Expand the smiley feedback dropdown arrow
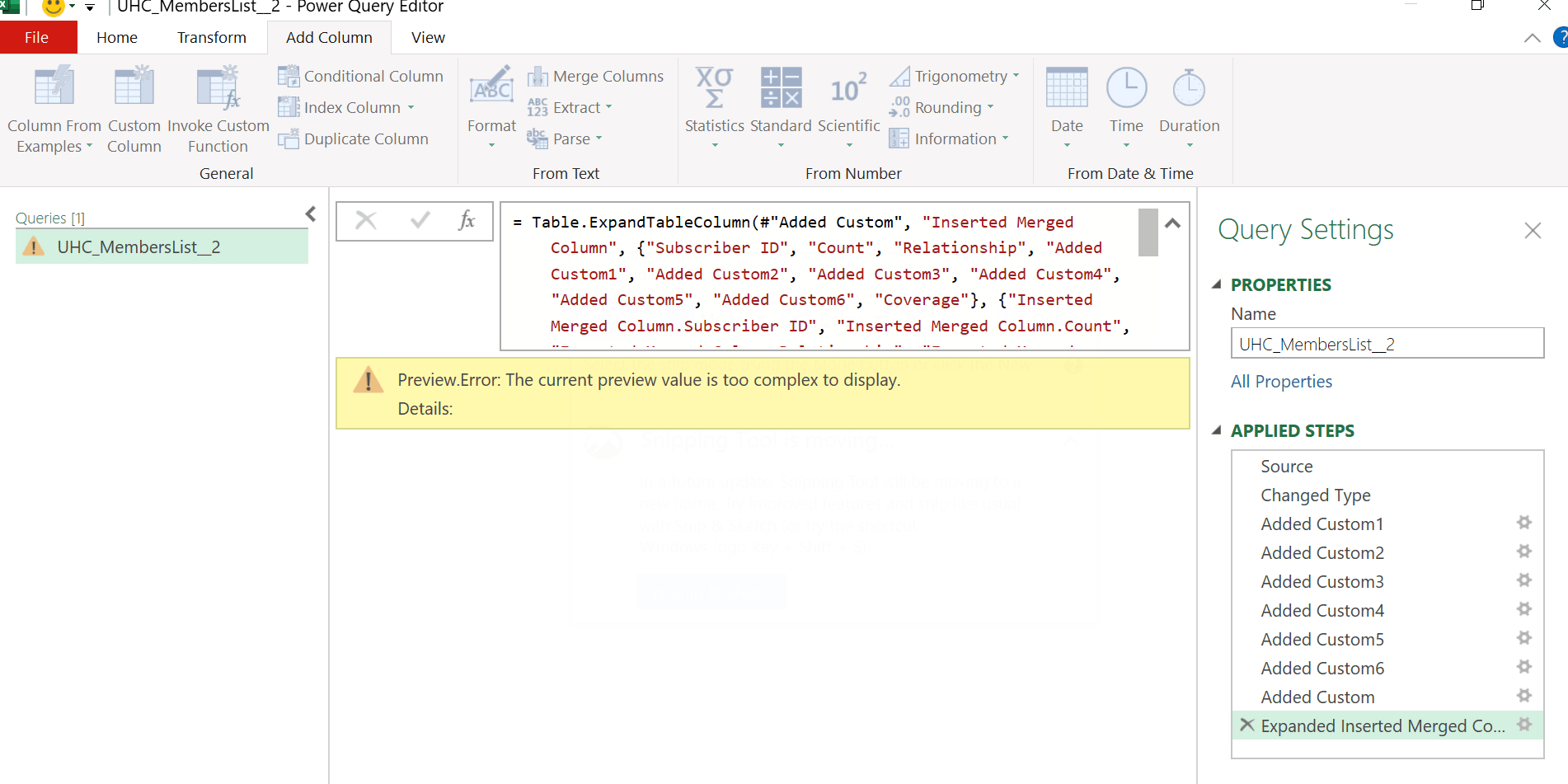Viewport: 1568px width, 784px height. coord(73,7)
